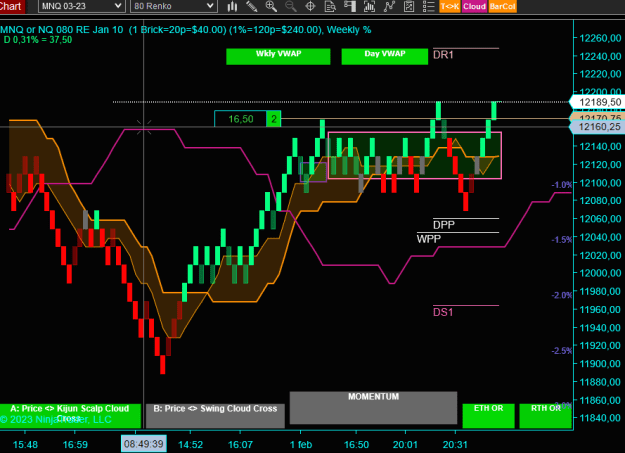625x453 pixels.
Task: Open the Data Series bar chart icon
Action: tap(369, 6)
